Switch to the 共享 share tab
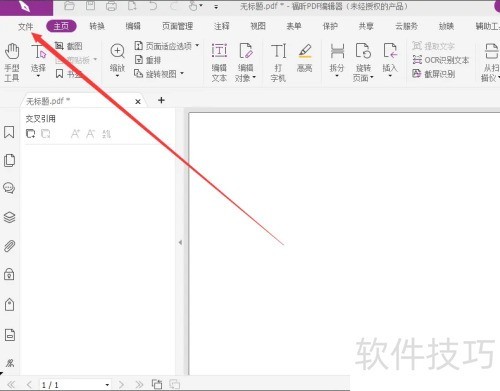 pos(366,26)
